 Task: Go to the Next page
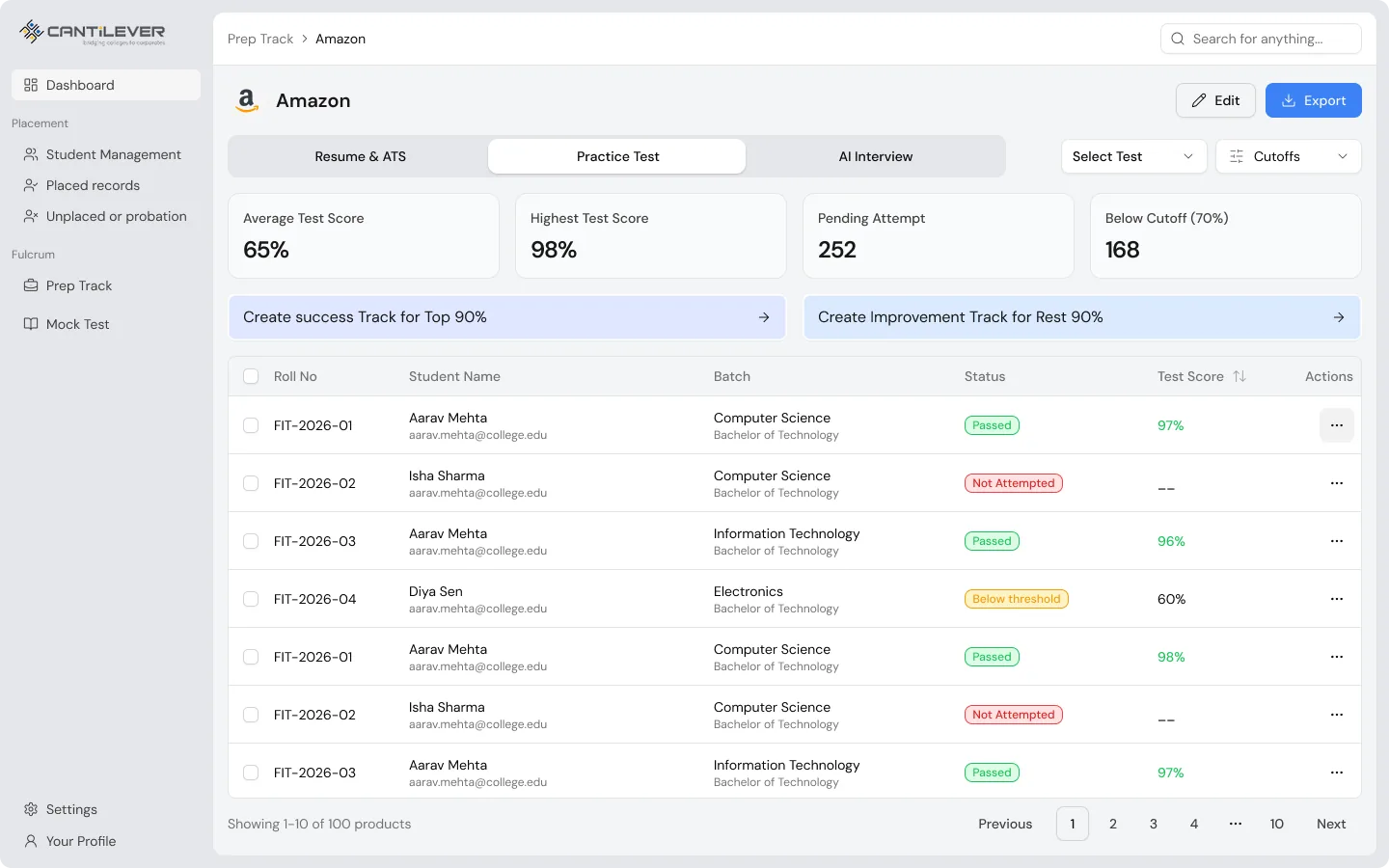pos(1331,824)
